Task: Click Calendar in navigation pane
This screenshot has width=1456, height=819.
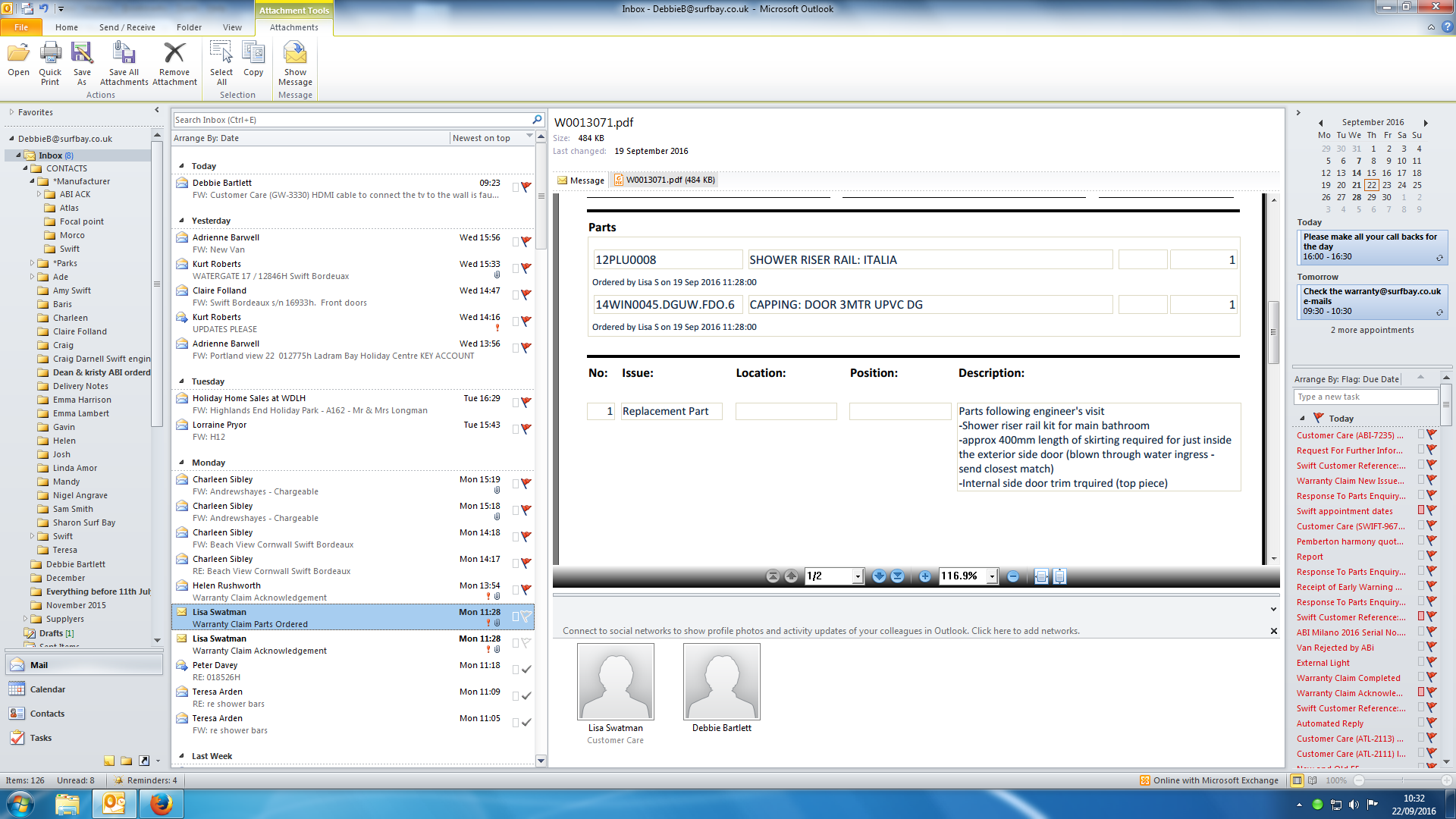Action: (47, 689)
